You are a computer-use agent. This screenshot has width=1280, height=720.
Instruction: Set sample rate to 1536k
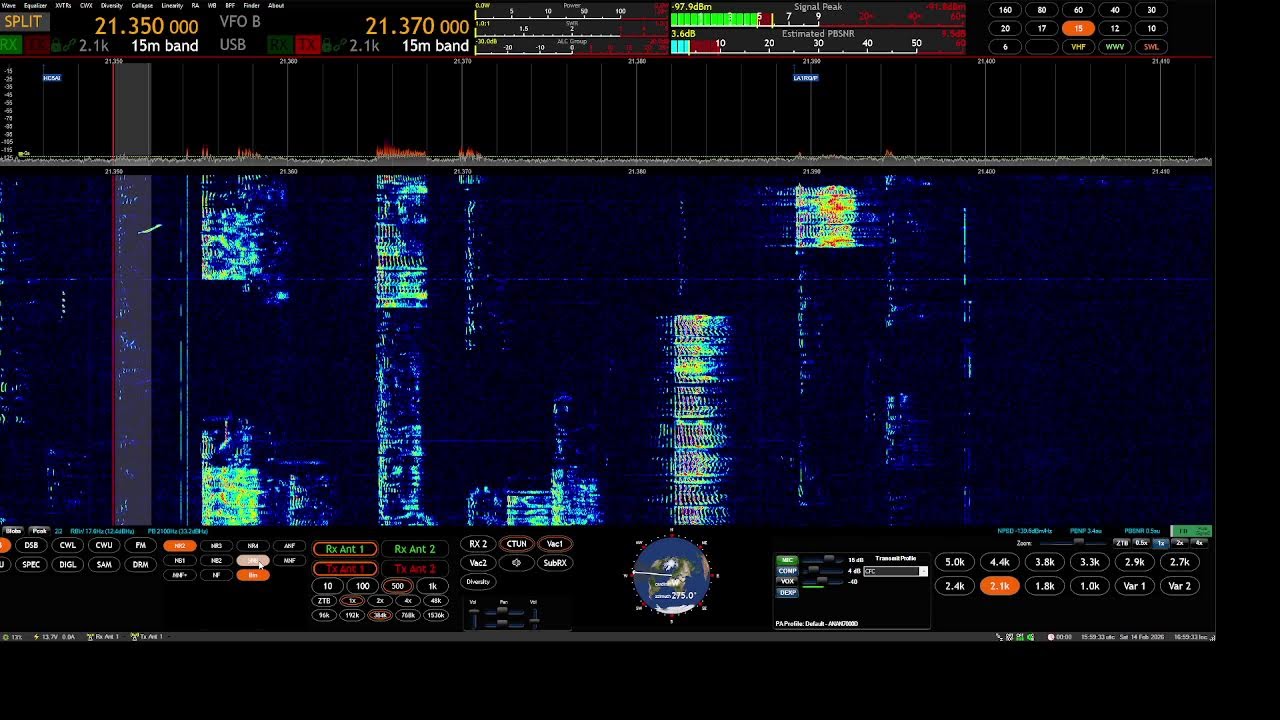coord(436,615)
